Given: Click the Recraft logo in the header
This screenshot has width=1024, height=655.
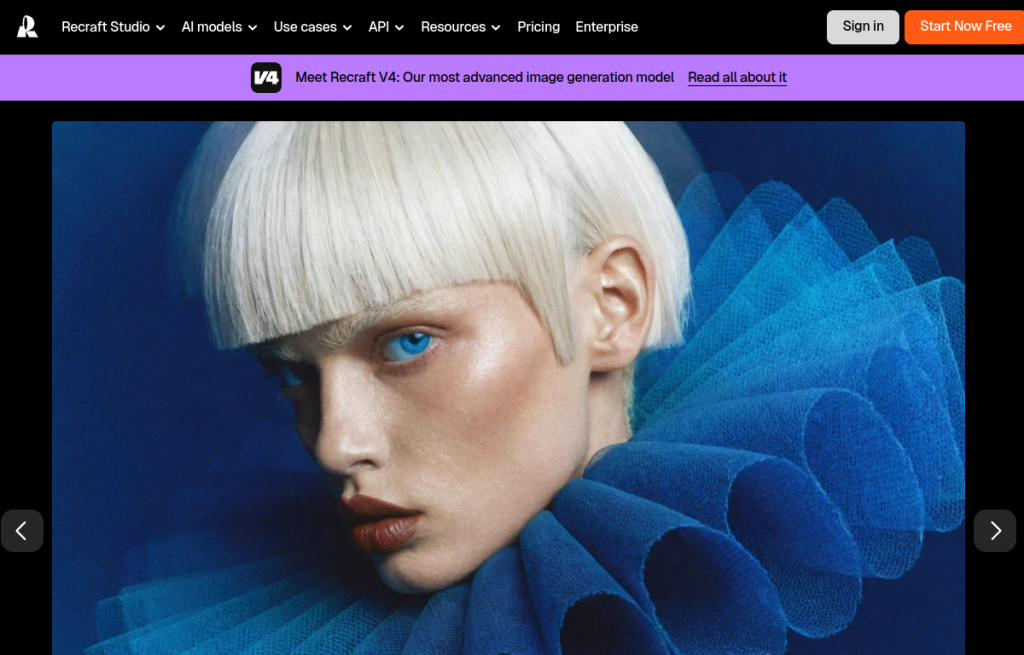Looking at the screenshot, I should (28, 27).
